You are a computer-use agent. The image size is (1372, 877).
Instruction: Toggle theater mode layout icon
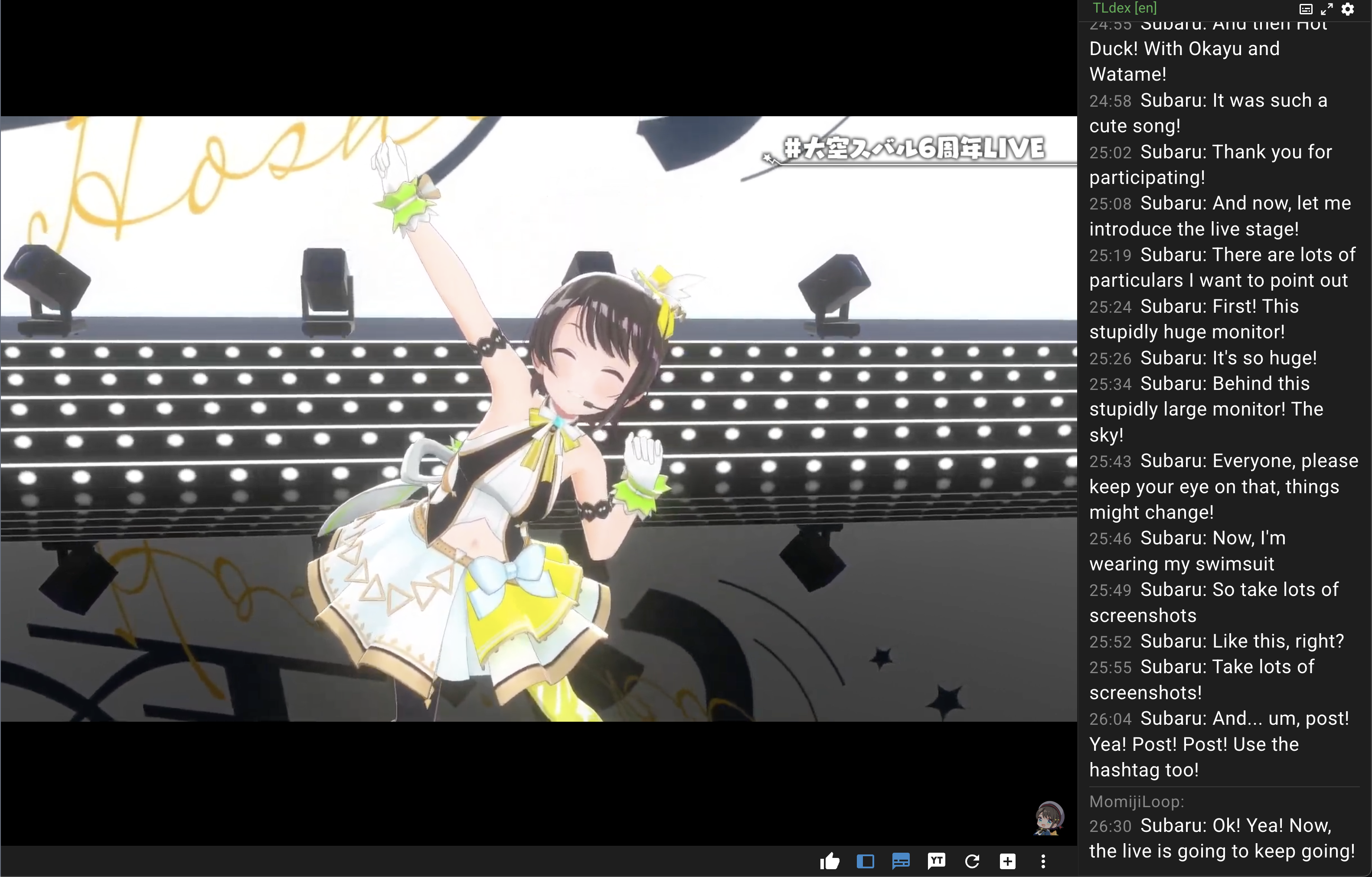865,861
